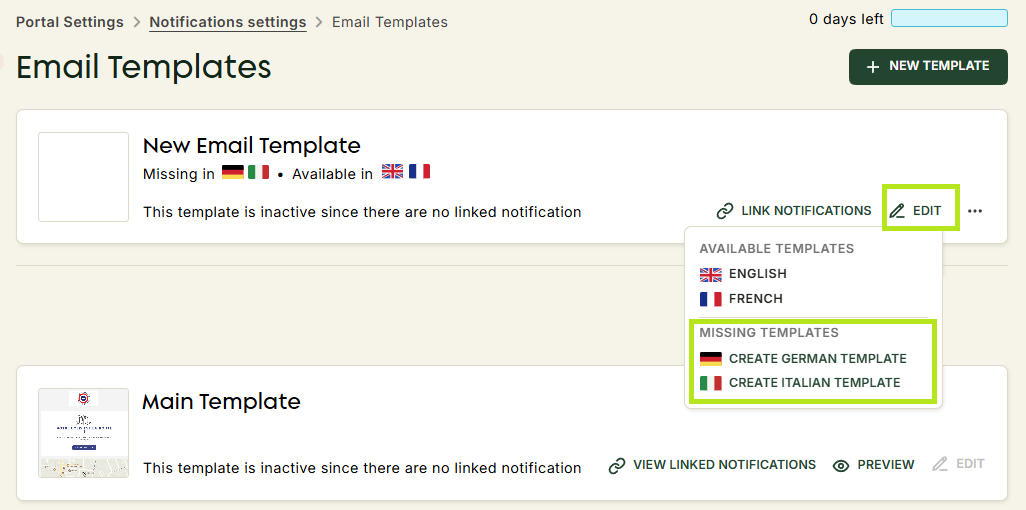Image resolution: width=1026 pixels, height=510 pixels.
Task: Click Link Notifications on New Email Template
Action: tap(794, 211)
